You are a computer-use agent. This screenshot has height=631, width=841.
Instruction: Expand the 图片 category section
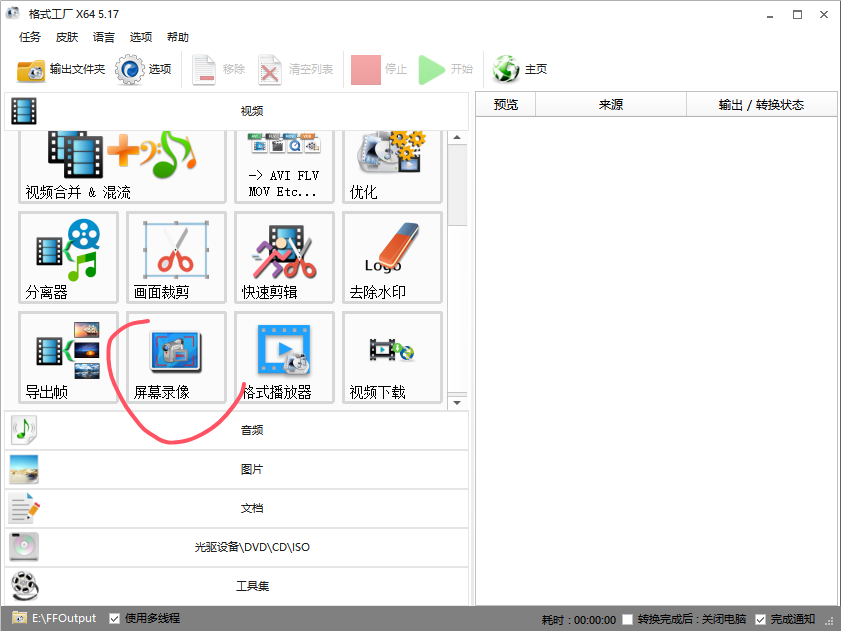[x=237, y=469]
